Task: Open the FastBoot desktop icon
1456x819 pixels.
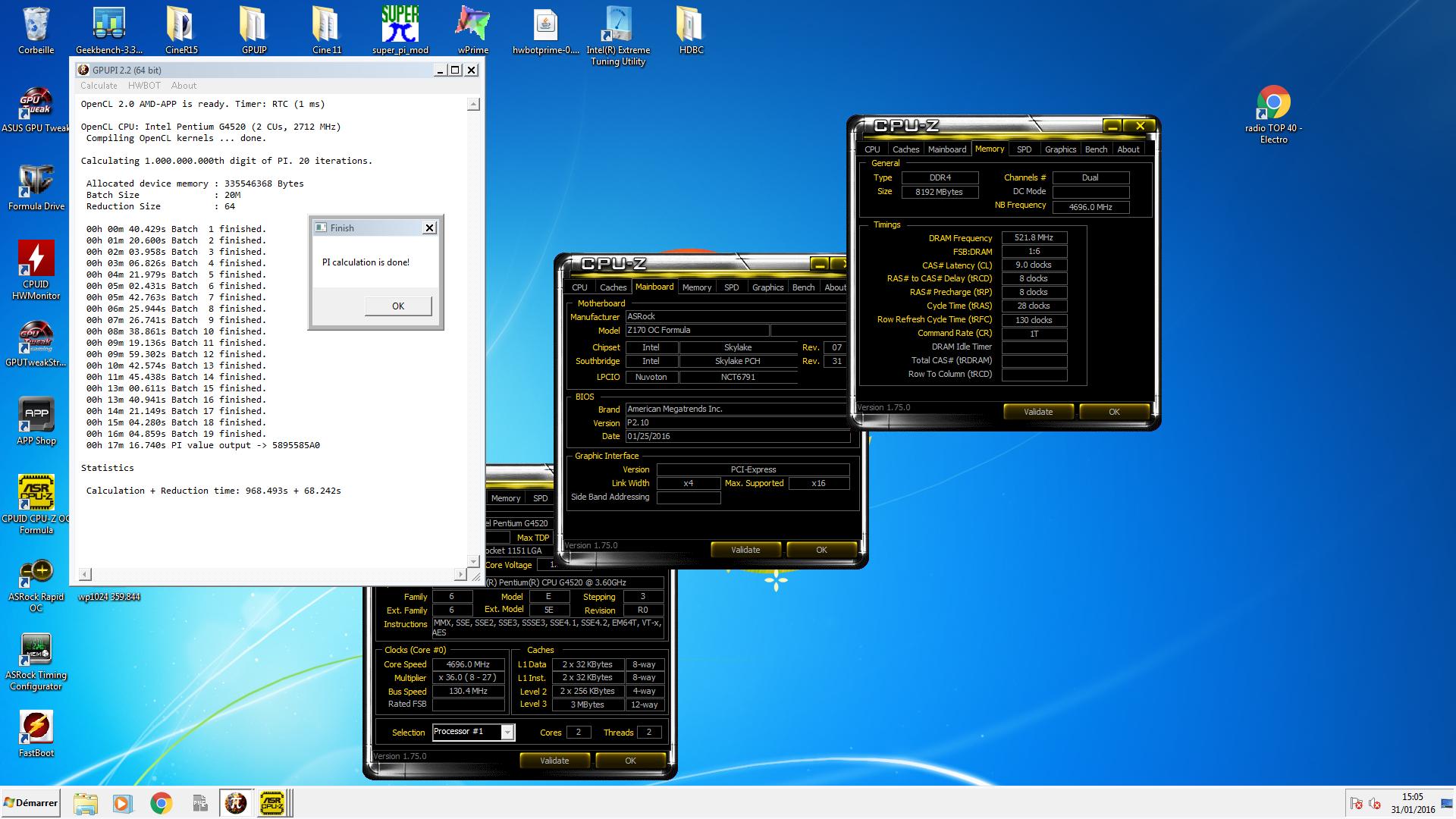Action: (36, 733)
